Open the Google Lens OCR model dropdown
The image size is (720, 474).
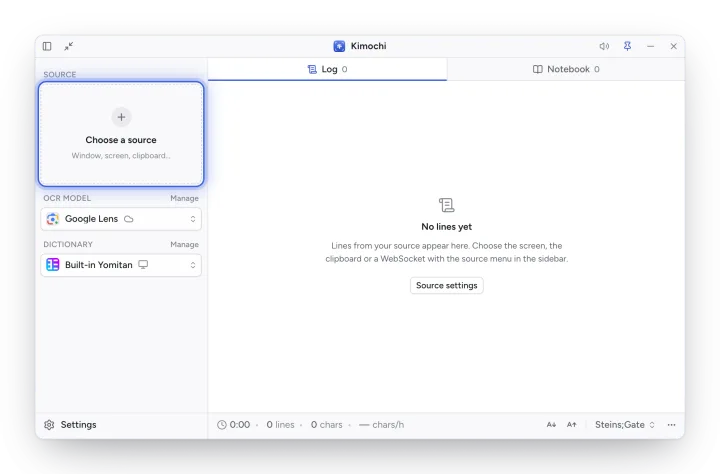[x=121, y=219]
